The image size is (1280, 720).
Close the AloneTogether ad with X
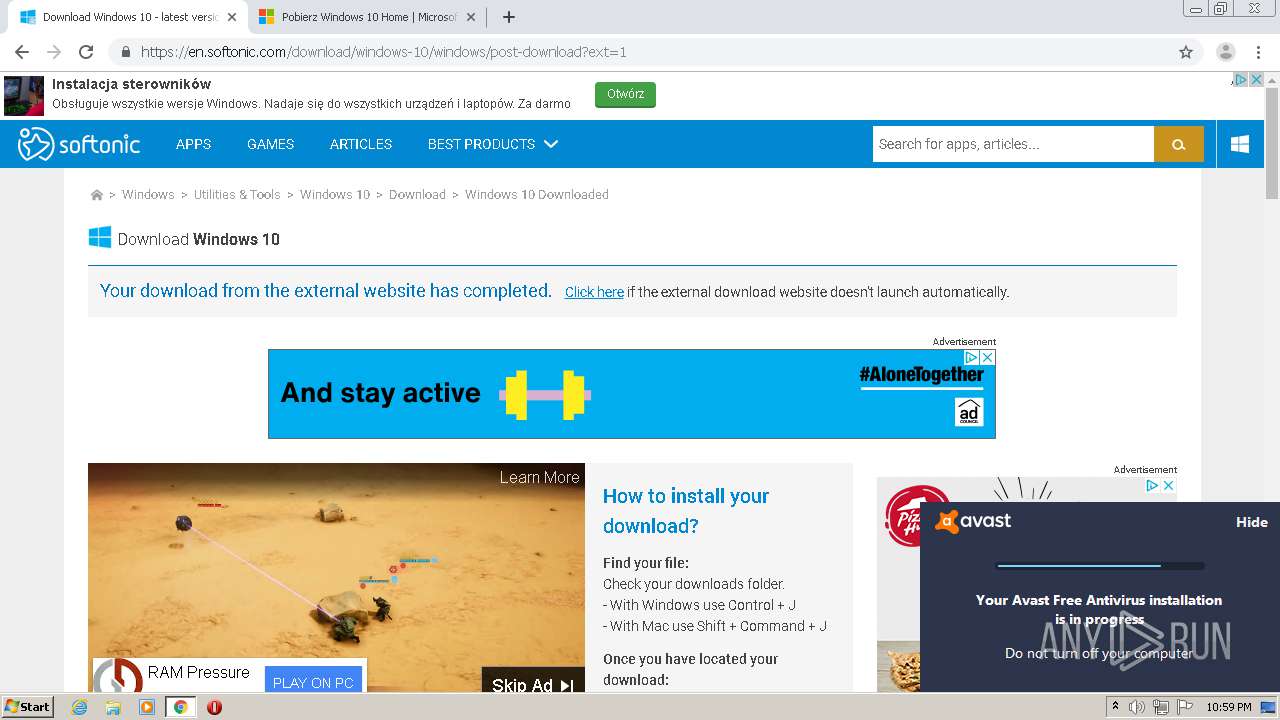pyautogui.click(x=987, y=357)
